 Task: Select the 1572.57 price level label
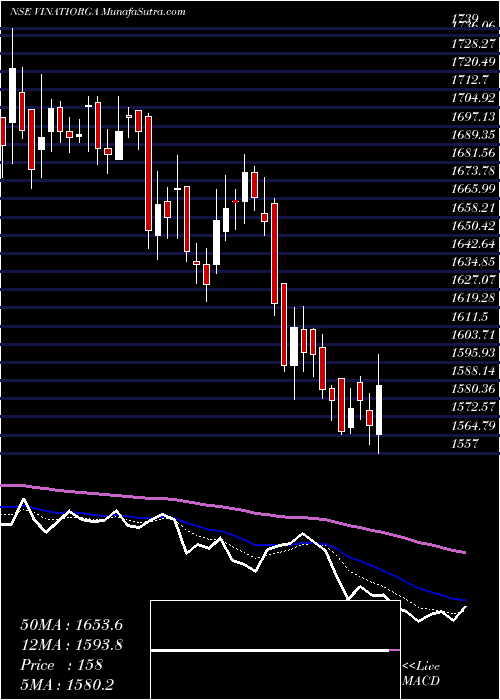coord(474,407)
